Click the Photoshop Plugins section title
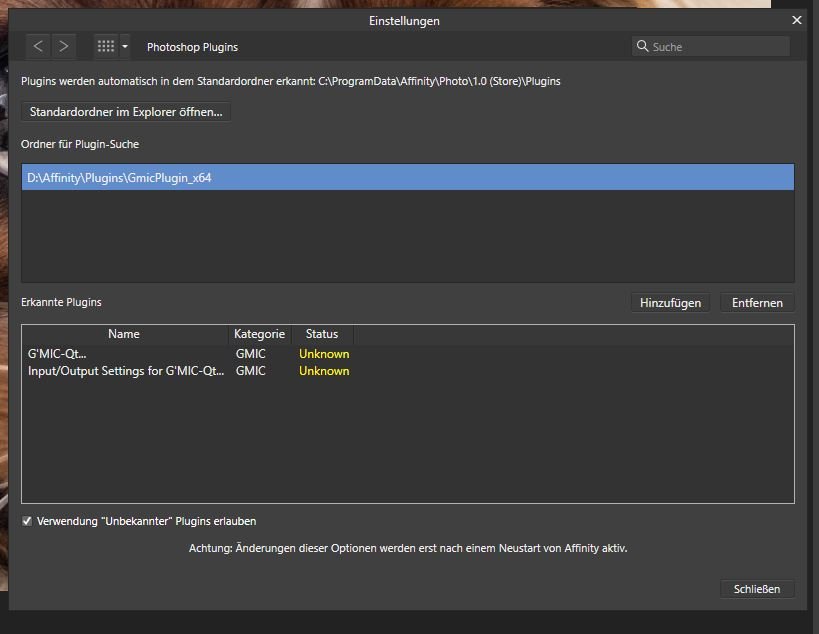This screenshot has width=819, height=634. [192, 47]
